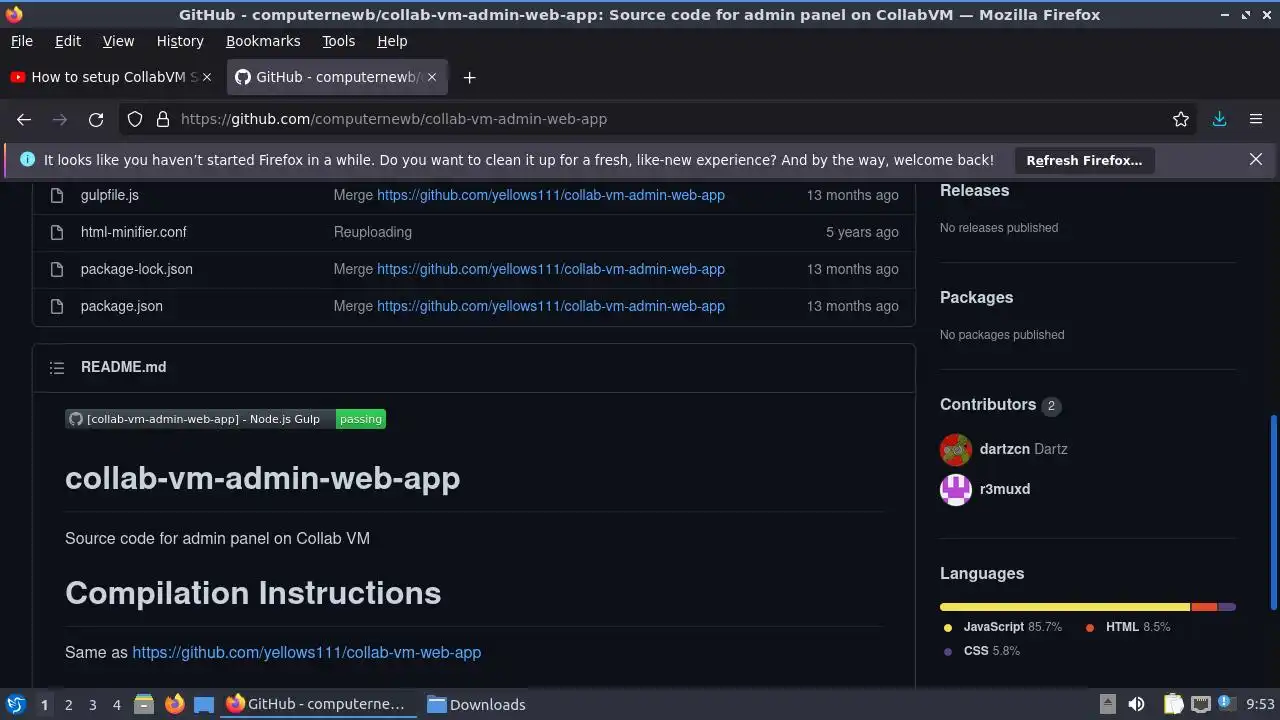1280x720 pixels.
Task: Follow the yellows111 link in package.json row
Action: tap(551, 306)
